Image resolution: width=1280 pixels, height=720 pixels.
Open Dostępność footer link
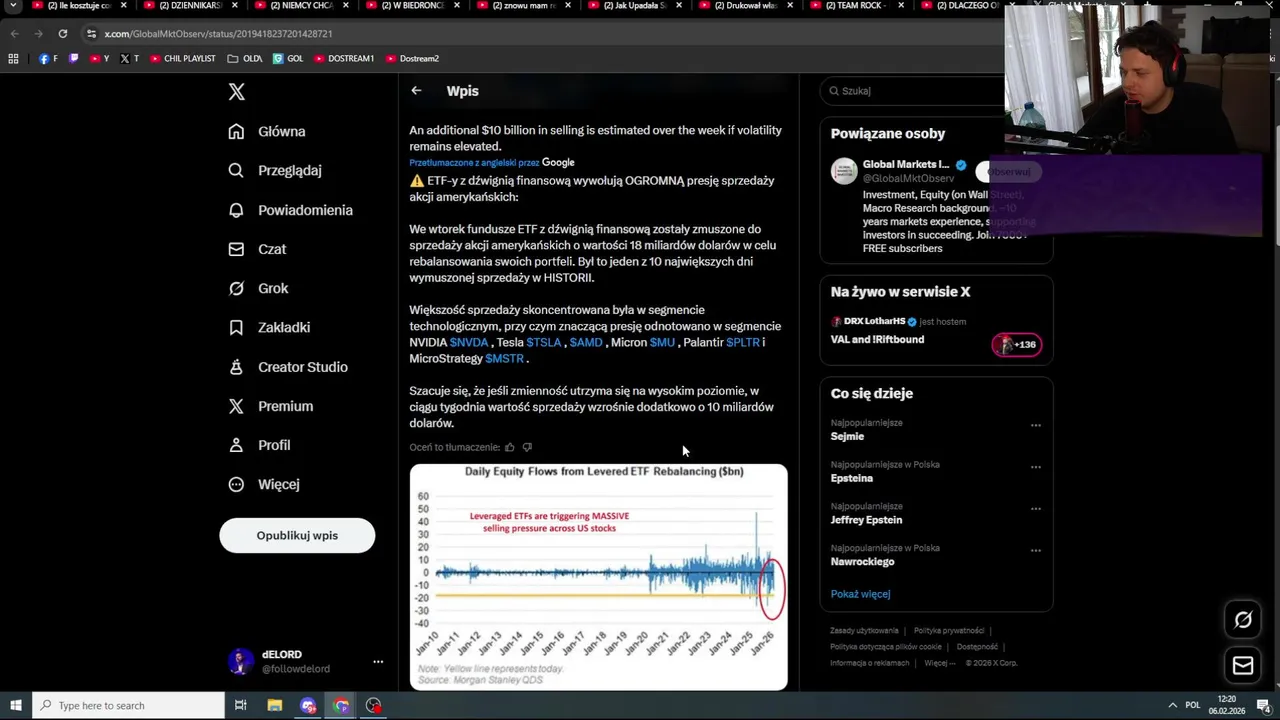pos(977,647)
